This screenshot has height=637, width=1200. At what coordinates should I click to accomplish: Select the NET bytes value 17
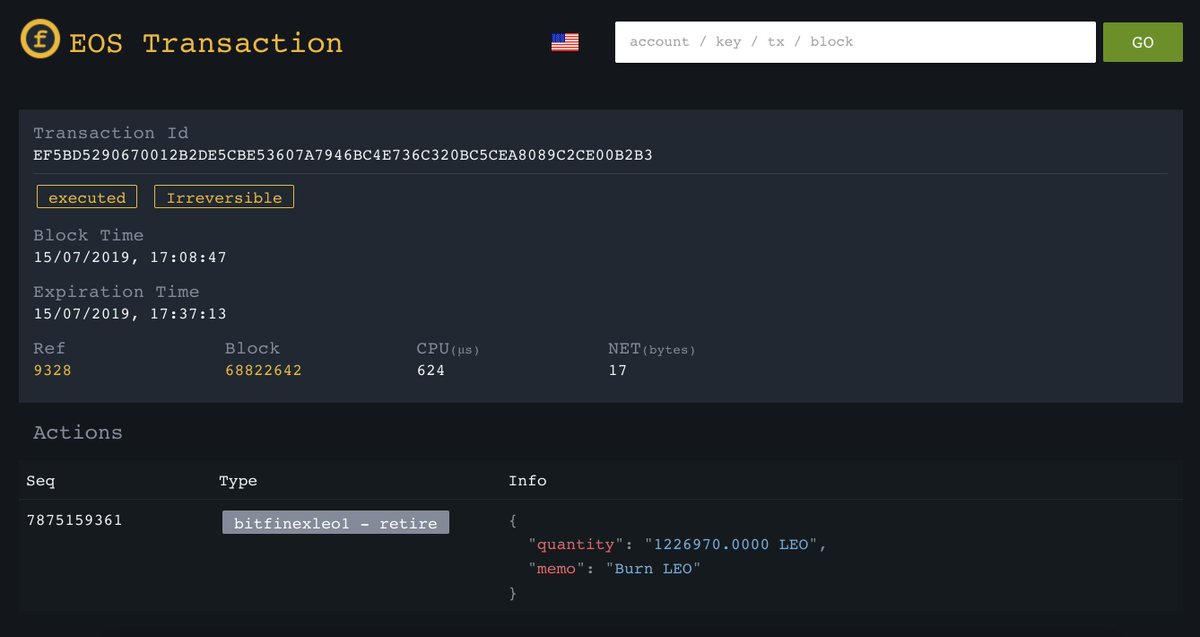click(x=618, y=370)
